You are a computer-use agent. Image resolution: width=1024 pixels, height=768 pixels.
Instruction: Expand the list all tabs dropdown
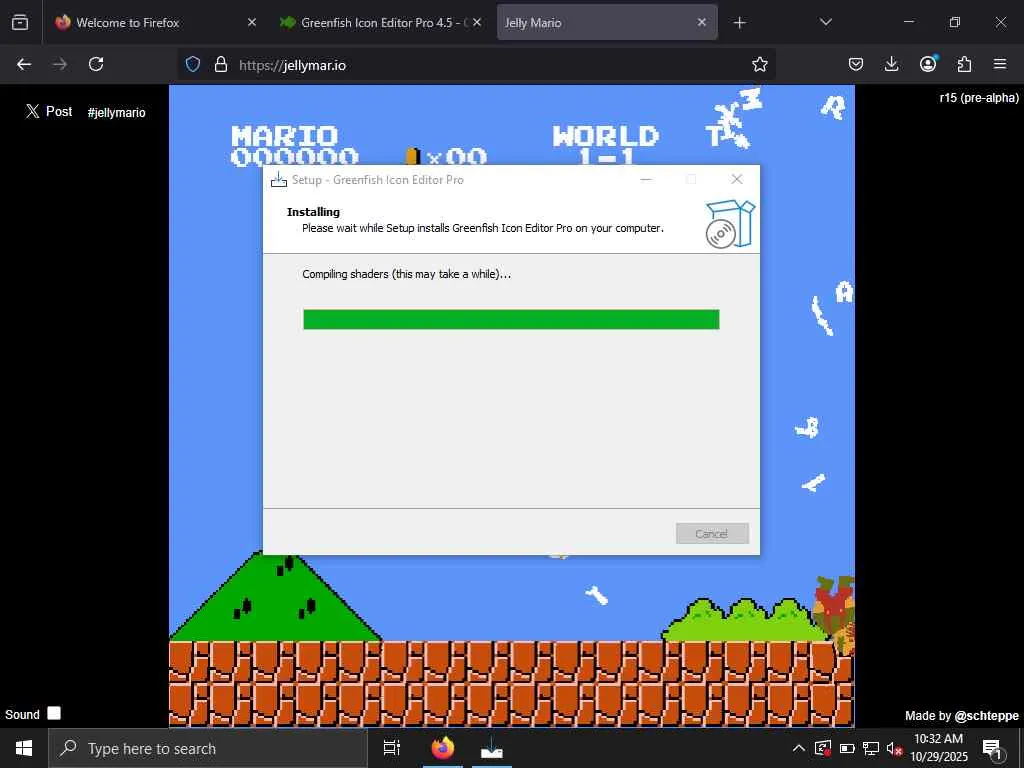(x=825, y=22)
